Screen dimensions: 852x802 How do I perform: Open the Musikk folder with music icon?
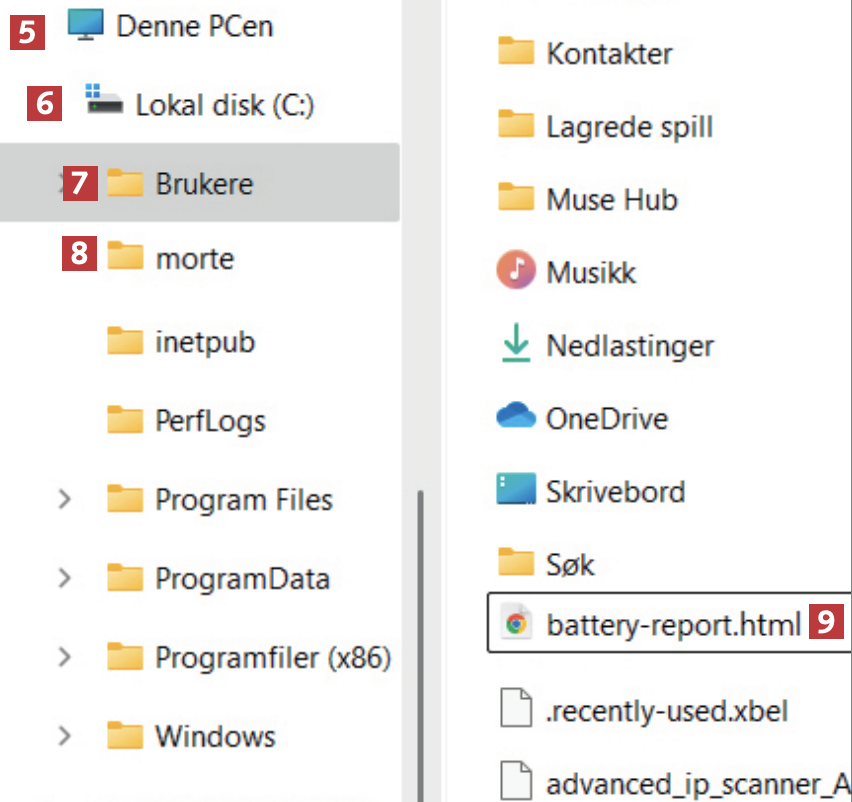[x=516, y=271]
